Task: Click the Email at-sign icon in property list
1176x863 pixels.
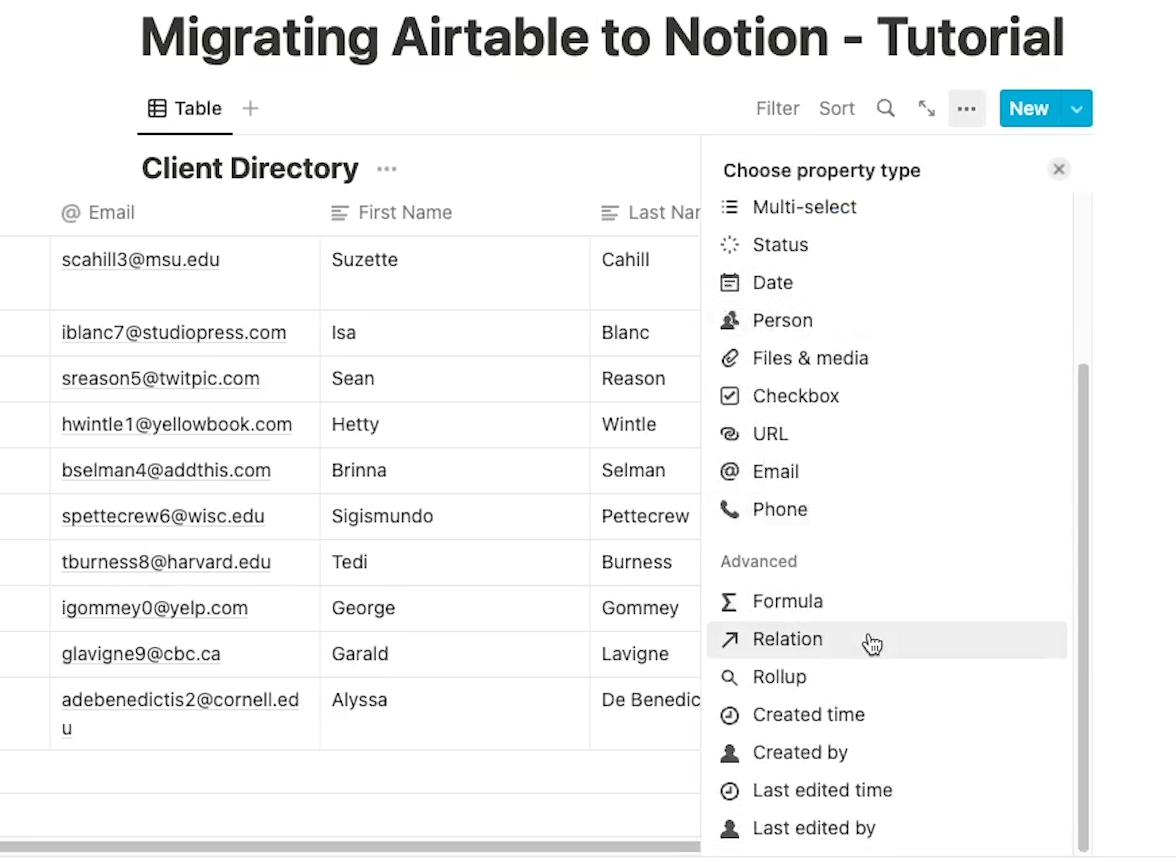Action: [730, 472]
